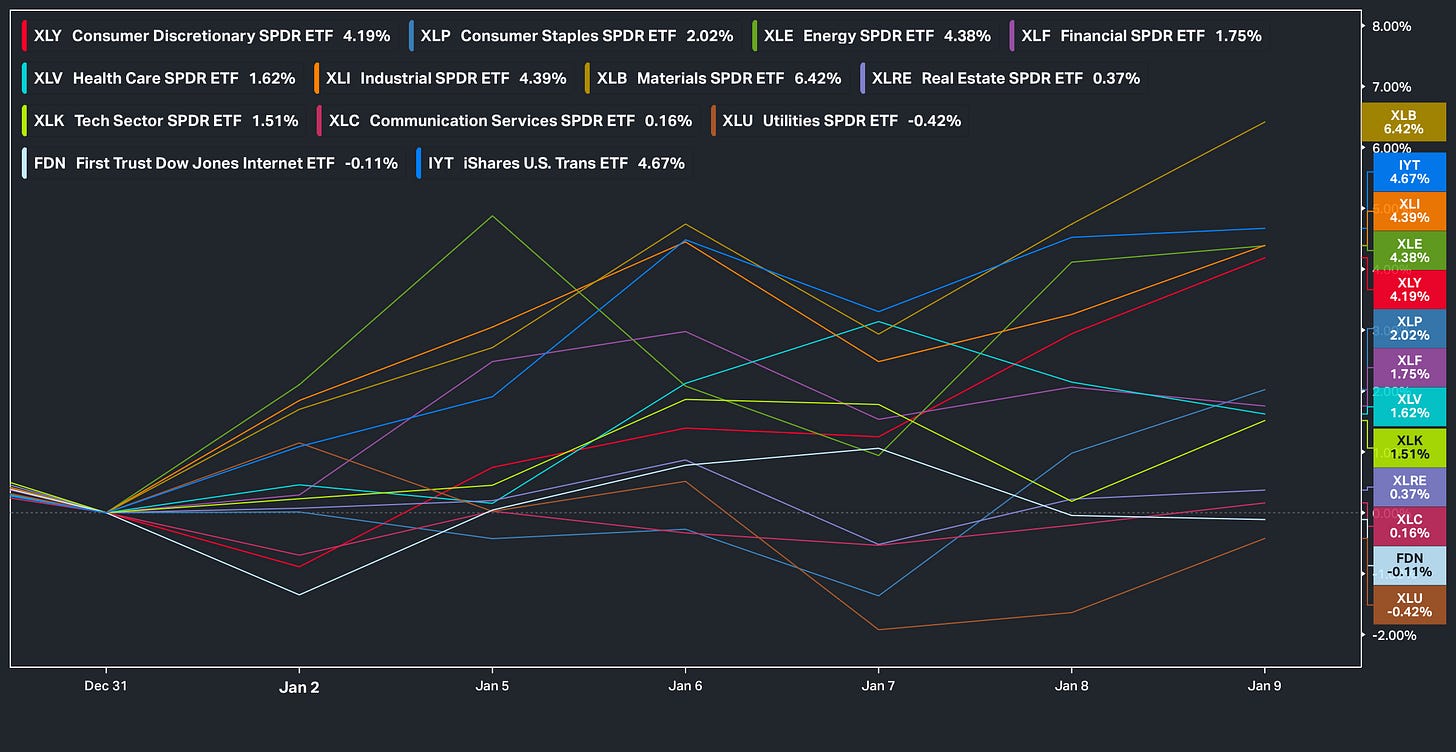Select the XLF Financial SPDR ETF legend

tap(1138, 36)
